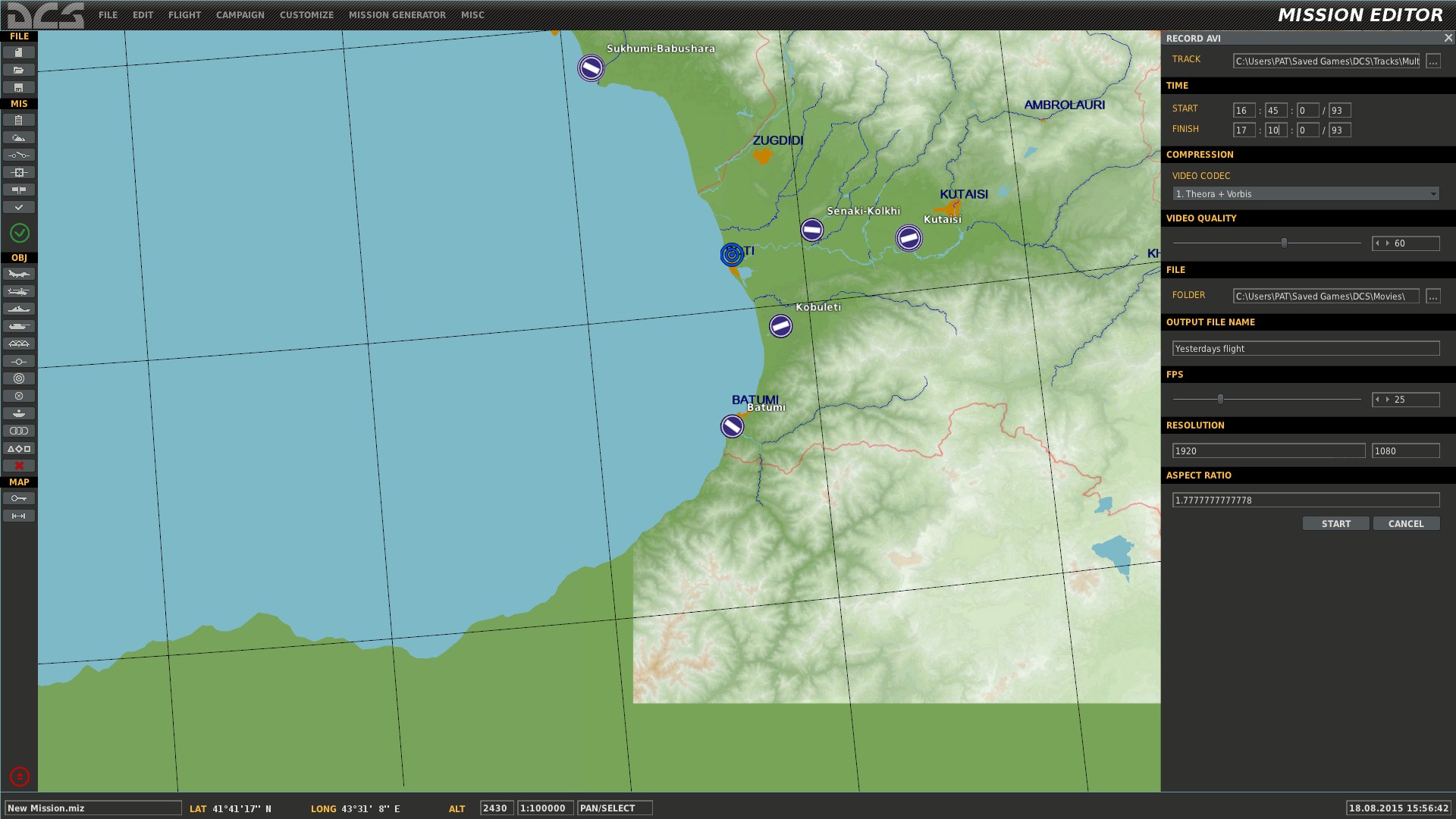Decrease video quality with left stepper arrow
This screenshot has height=819, width=1456.
coord(1377,243)
